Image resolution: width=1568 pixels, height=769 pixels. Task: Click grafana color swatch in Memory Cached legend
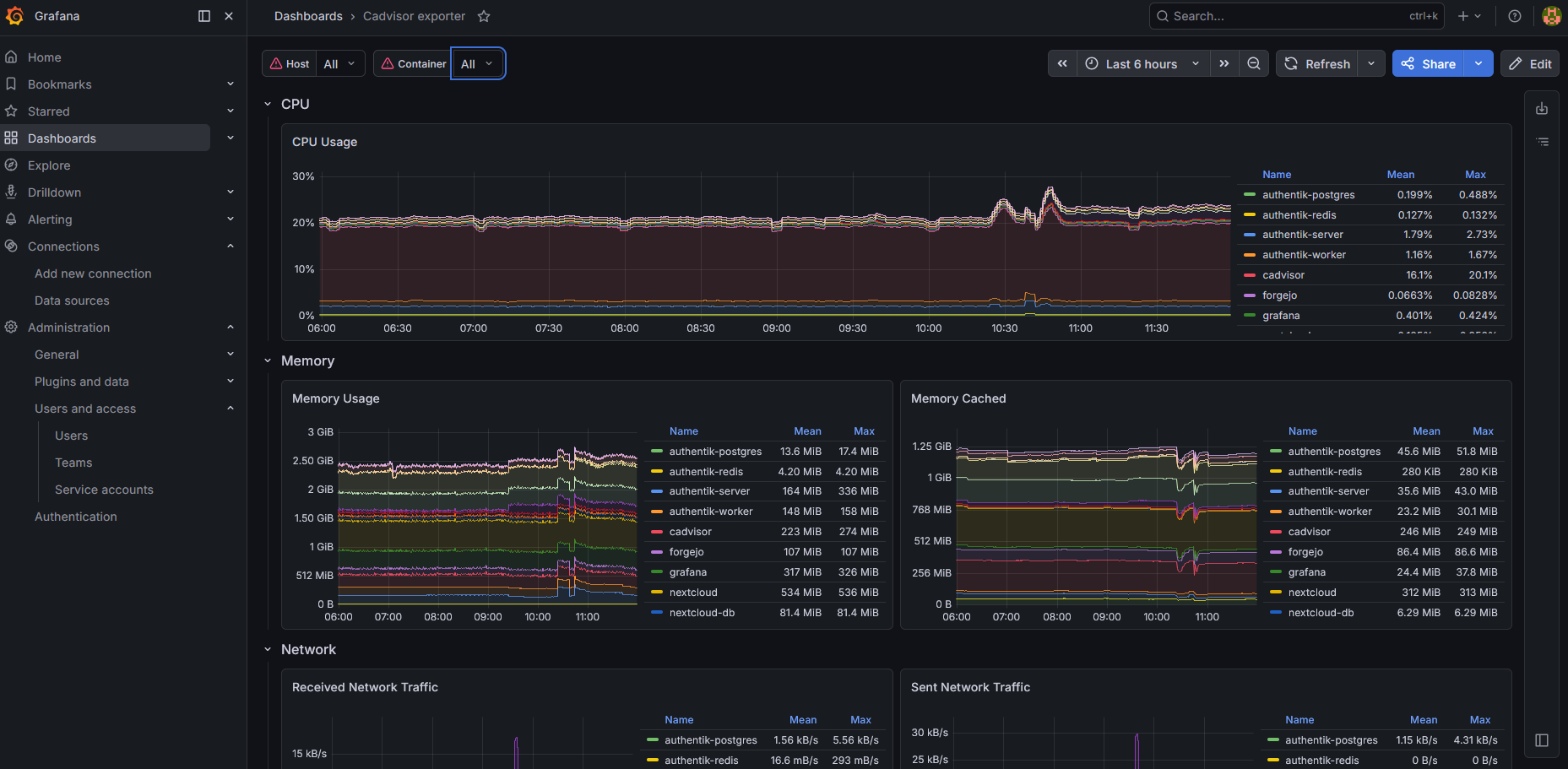[1276, 572]
